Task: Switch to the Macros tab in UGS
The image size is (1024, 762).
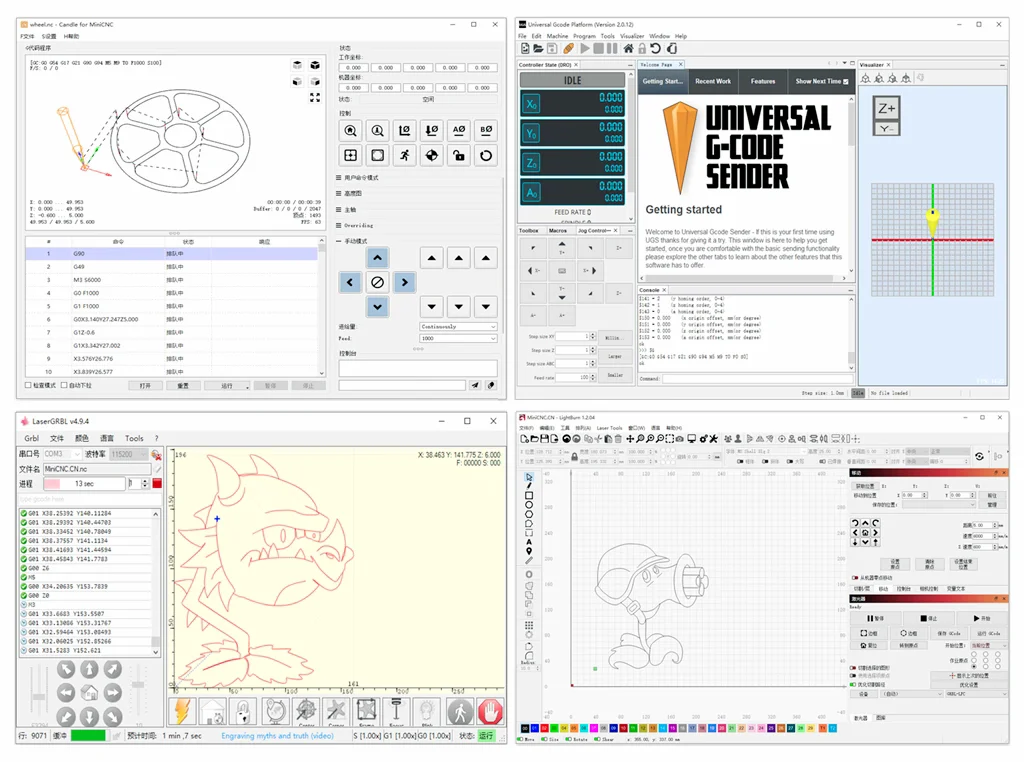Action: (x=558, y=230)
